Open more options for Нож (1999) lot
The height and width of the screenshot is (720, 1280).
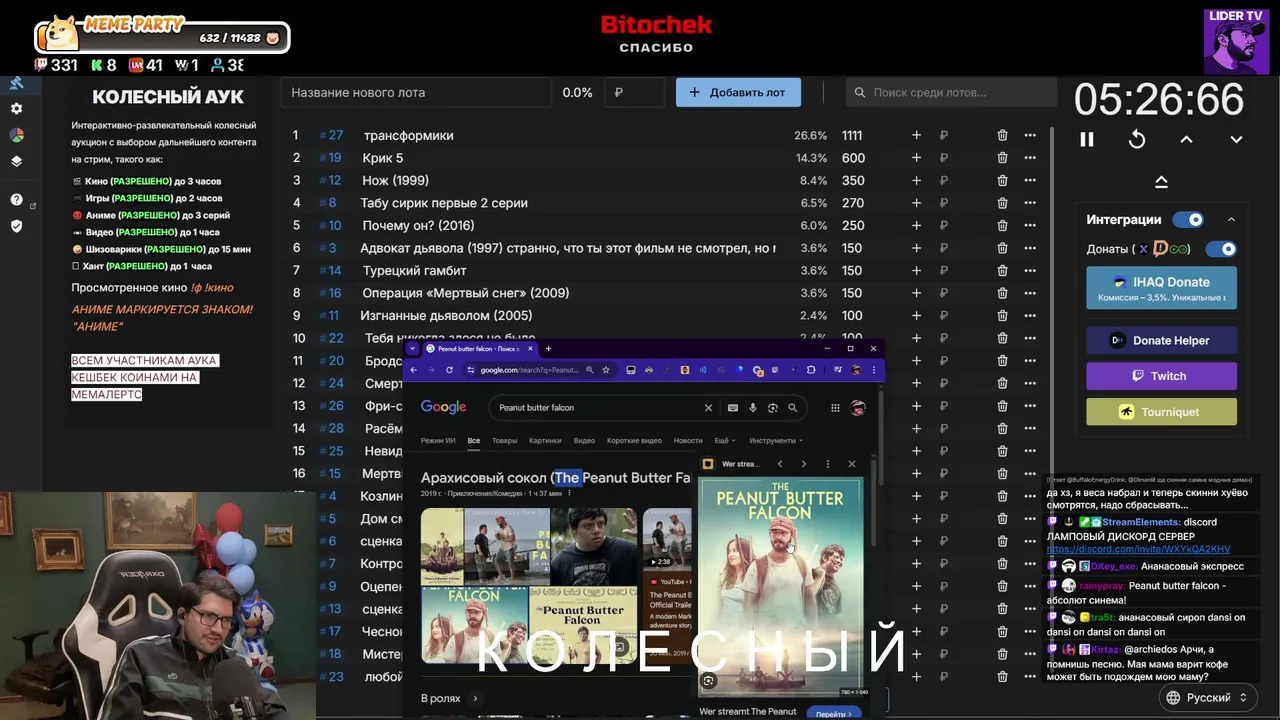1030,181
